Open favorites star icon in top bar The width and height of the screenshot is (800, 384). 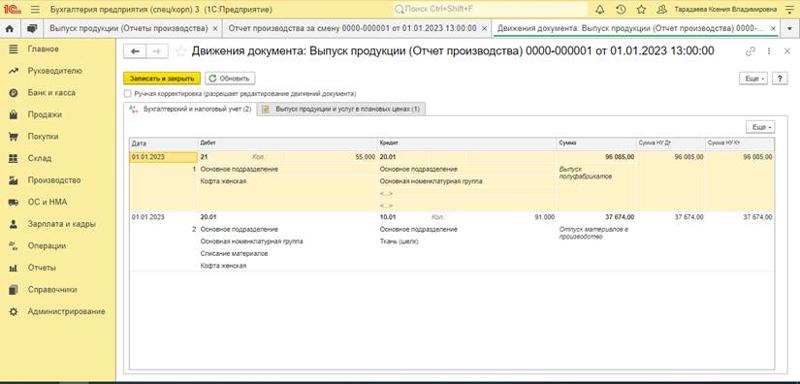(x=641, y=10)
